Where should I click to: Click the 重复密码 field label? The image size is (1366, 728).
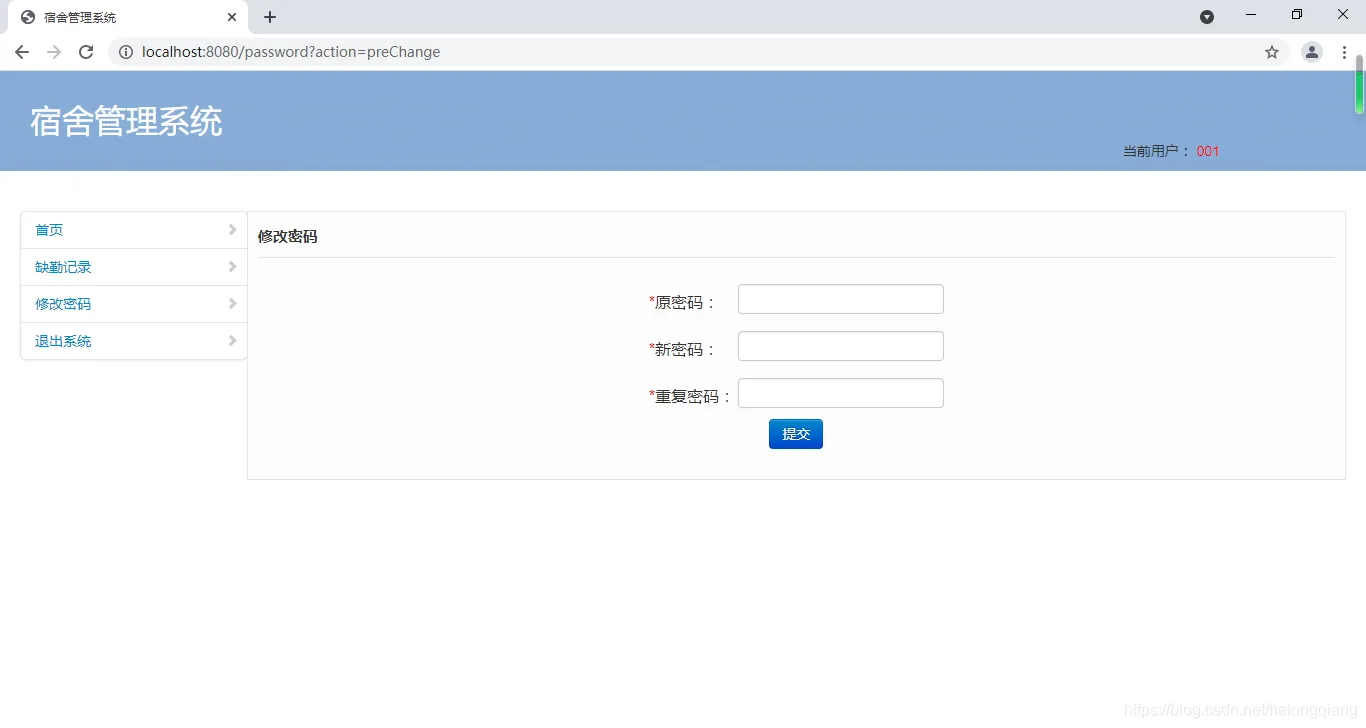pyautogui.click(x=691, y=397)
